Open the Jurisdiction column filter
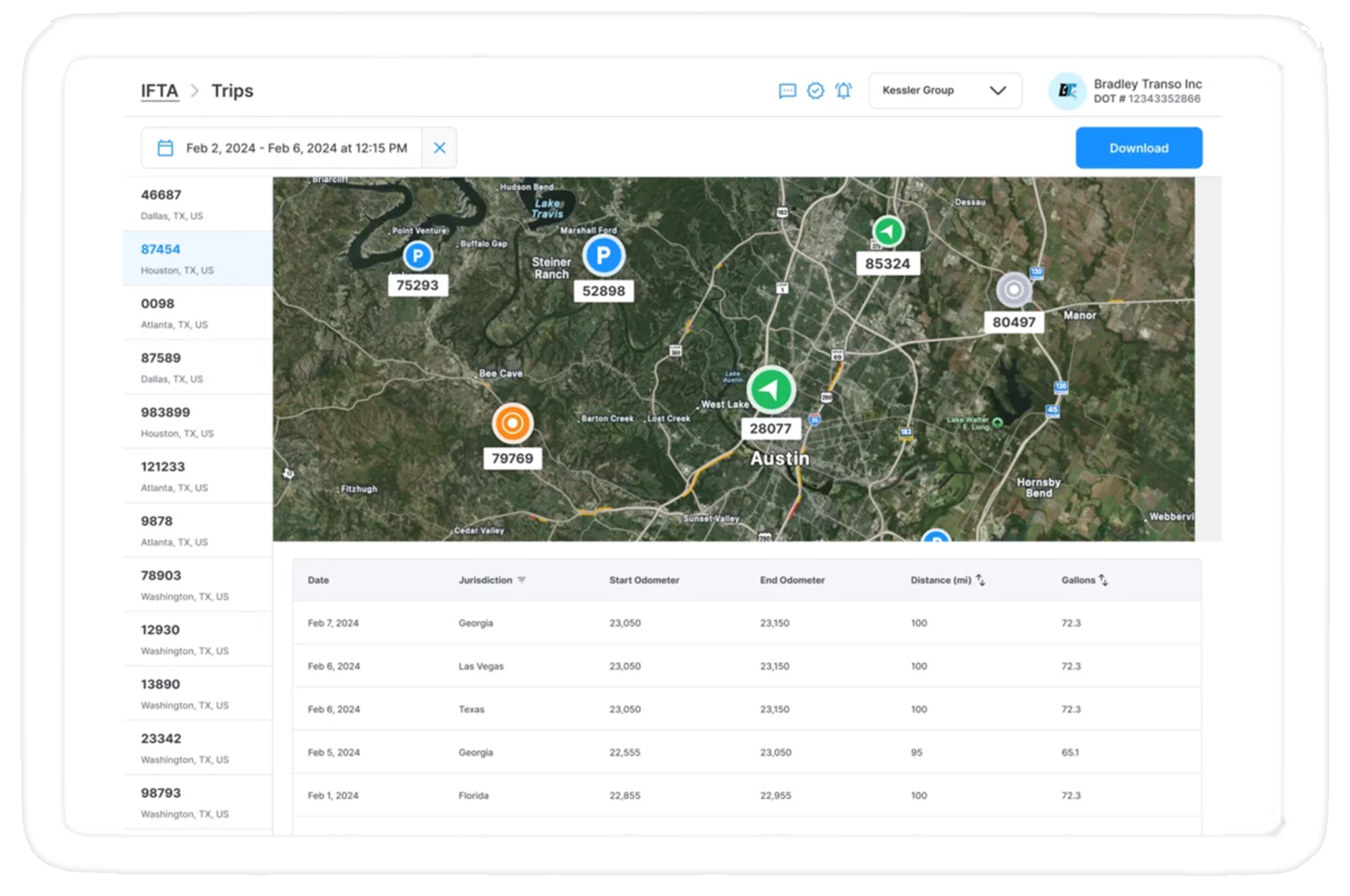 pyautogui.click(x=521, y=580)
